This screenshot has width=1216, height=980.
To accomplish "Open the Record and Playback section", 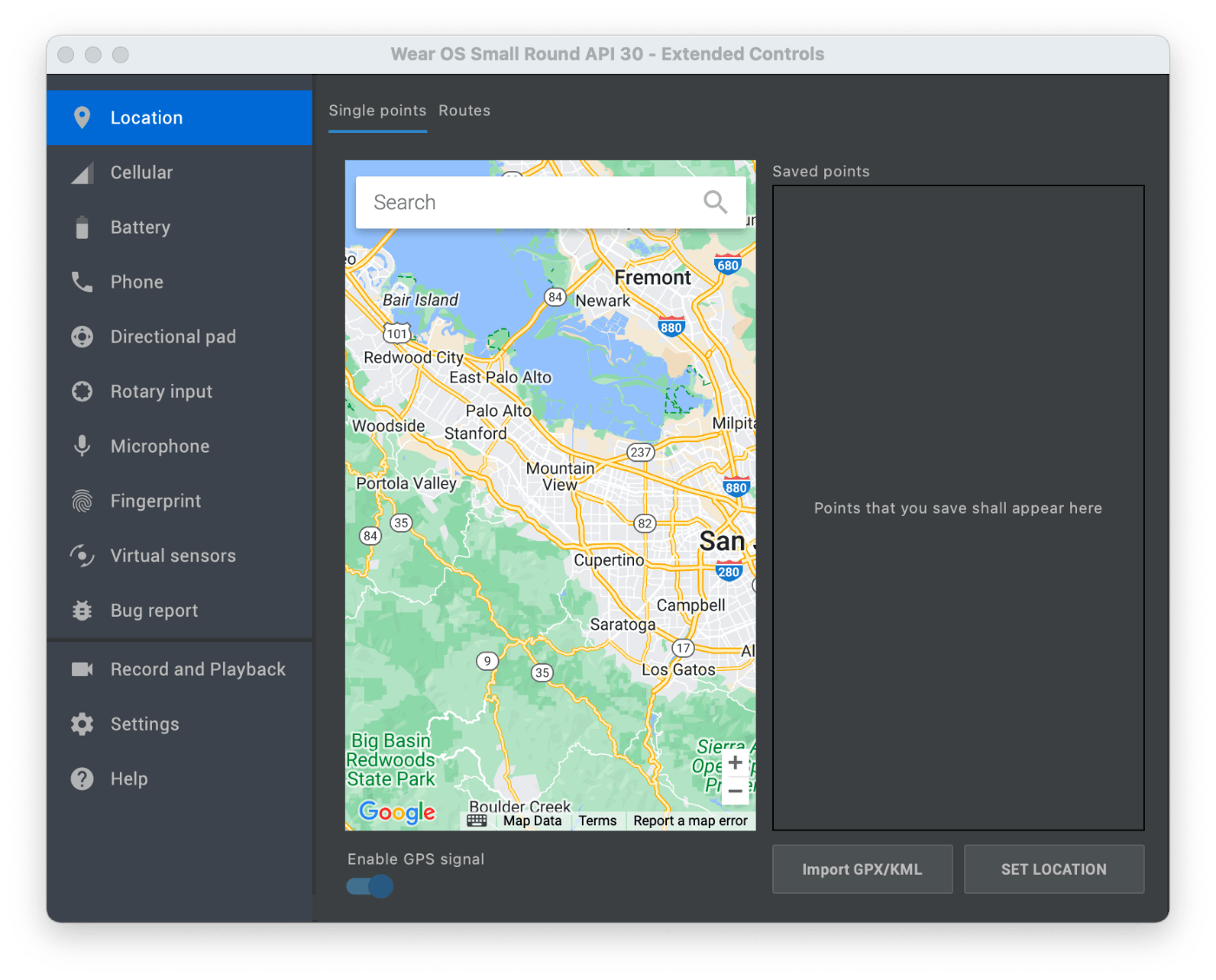I will point(180,669).
